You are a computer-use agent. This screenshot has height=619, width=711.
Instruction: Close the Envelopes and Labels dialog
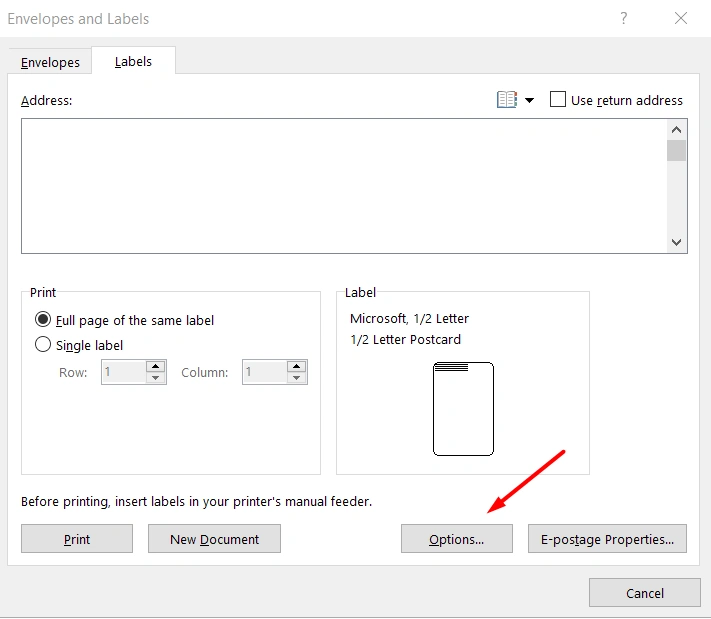tap(681, 18)
